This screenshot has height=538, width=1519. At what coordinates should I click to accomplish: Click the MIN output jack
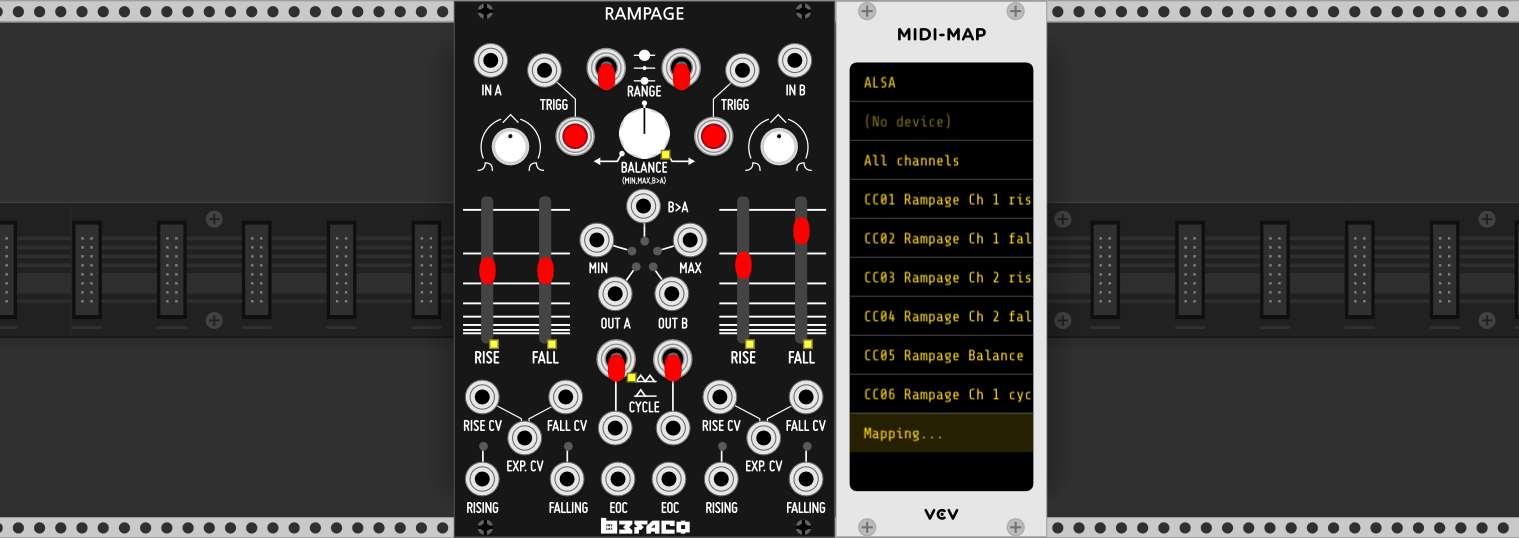pos(597,240)
